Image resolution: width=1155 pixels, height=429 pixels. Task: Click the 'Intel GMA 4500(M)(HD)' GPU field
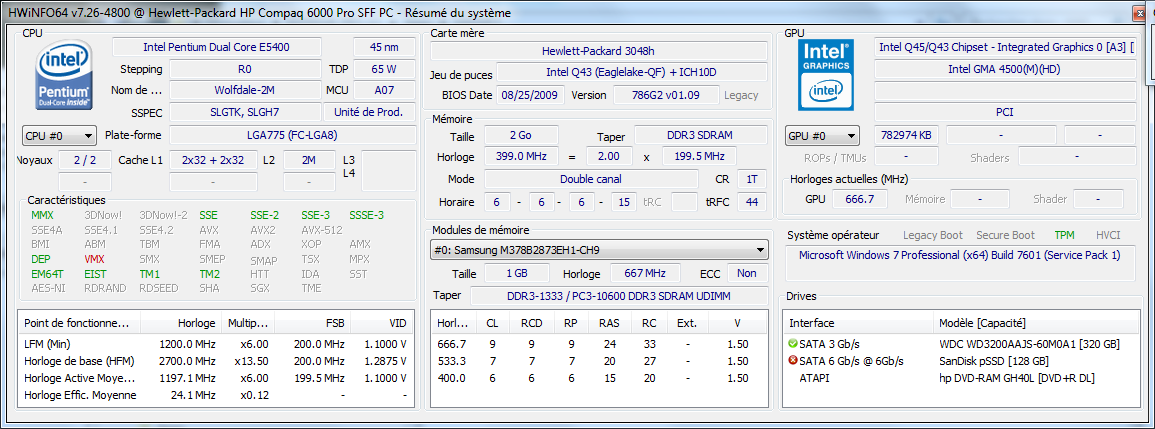pyautogui.click(x=1005, y=69)
